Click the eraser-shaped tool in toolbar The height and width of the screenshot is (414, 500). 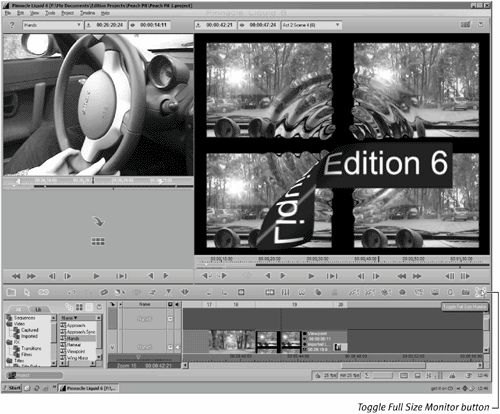point(104,292)
